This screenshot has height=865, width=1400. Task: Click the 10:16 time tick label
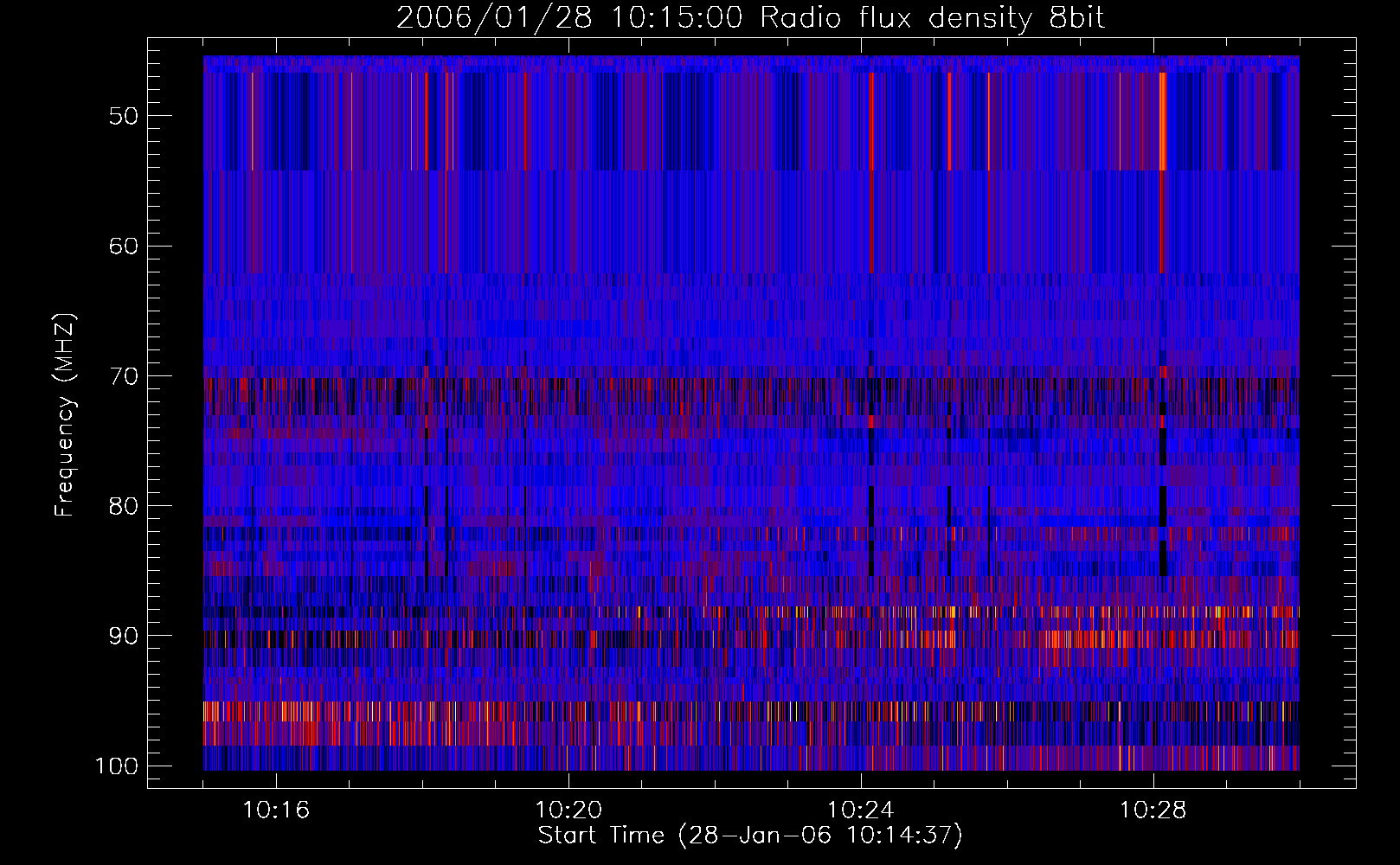tap(276, 811)
